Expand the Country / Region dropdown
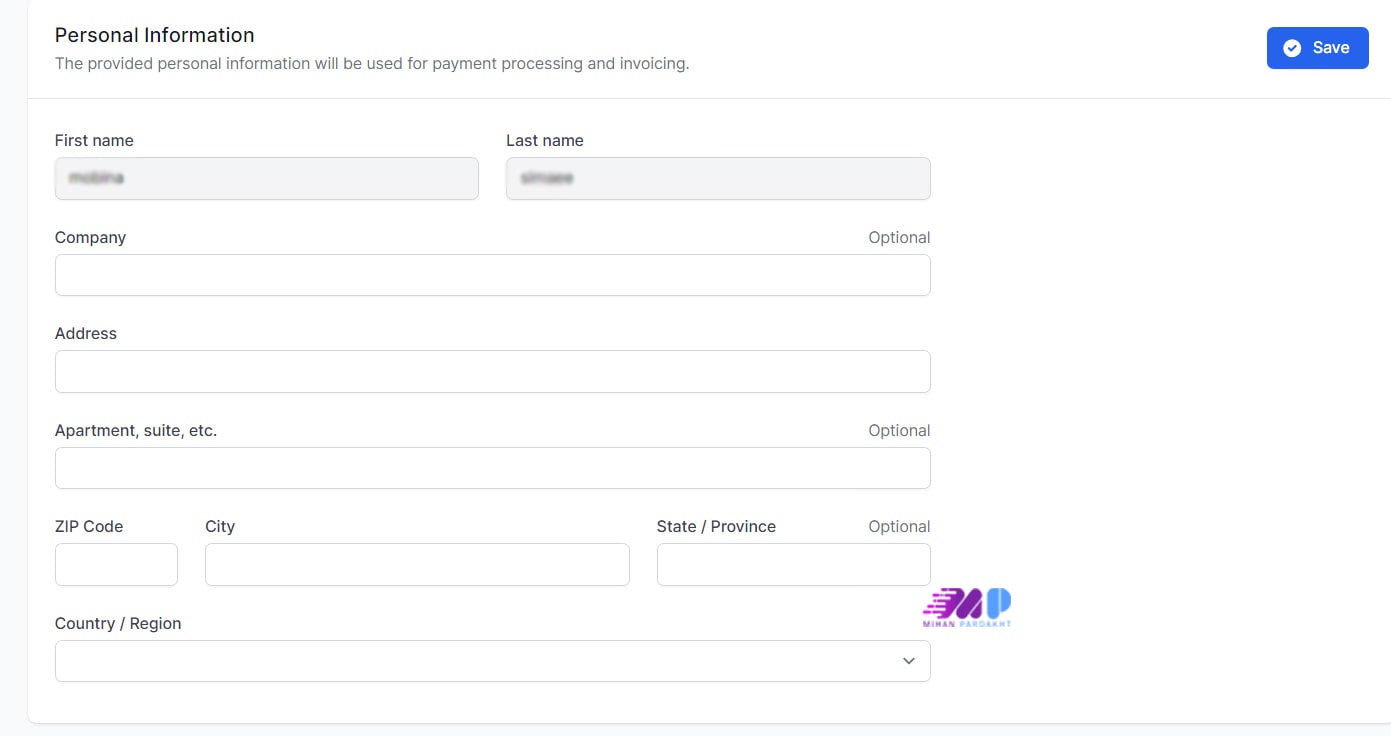 click(x=492, y=661)
